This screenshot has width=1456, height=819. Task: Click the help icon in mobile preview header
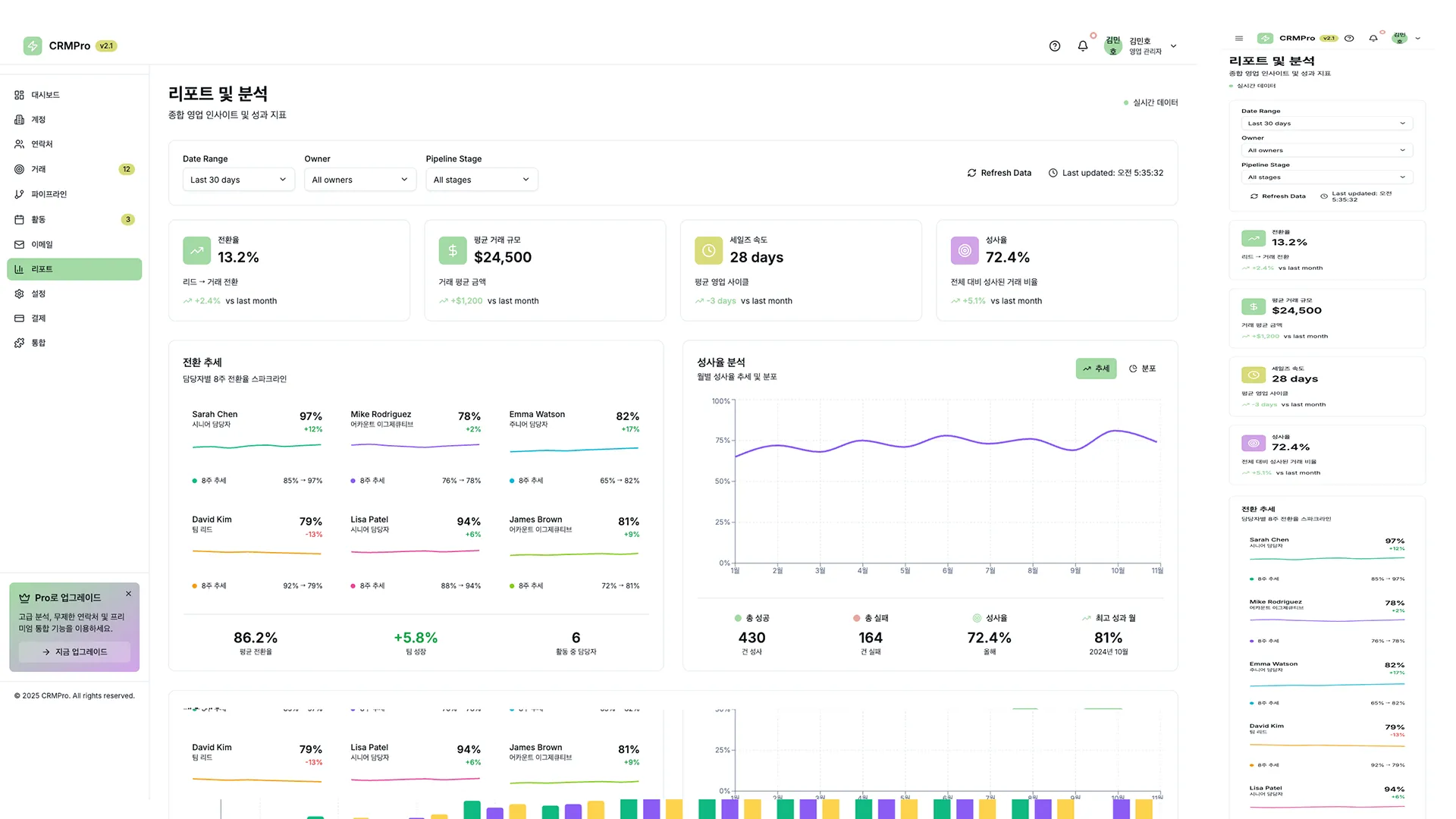coord(1349,39)
